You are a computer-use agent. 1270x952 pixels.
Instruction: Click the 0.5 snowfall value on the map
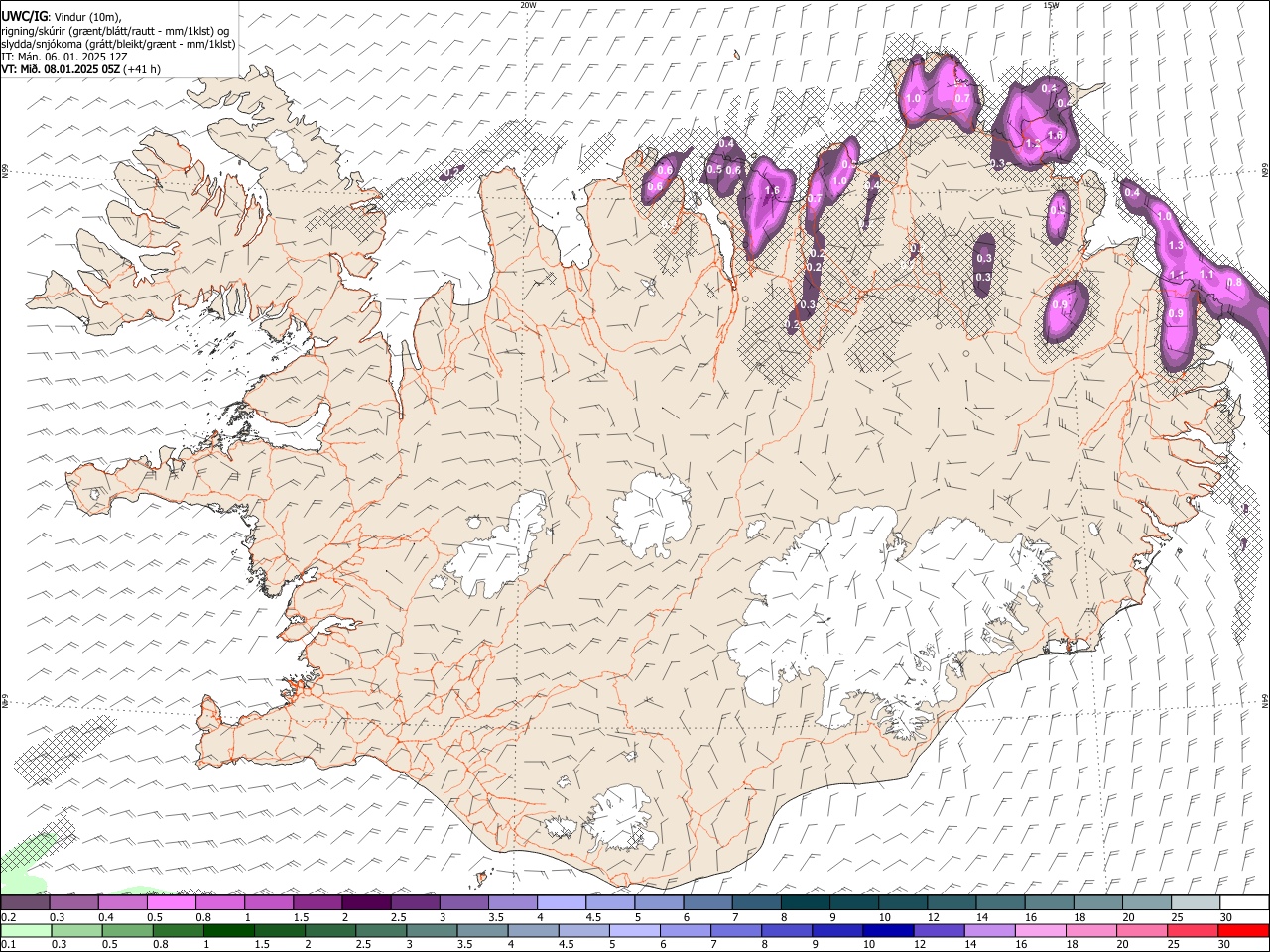[714, 169]
